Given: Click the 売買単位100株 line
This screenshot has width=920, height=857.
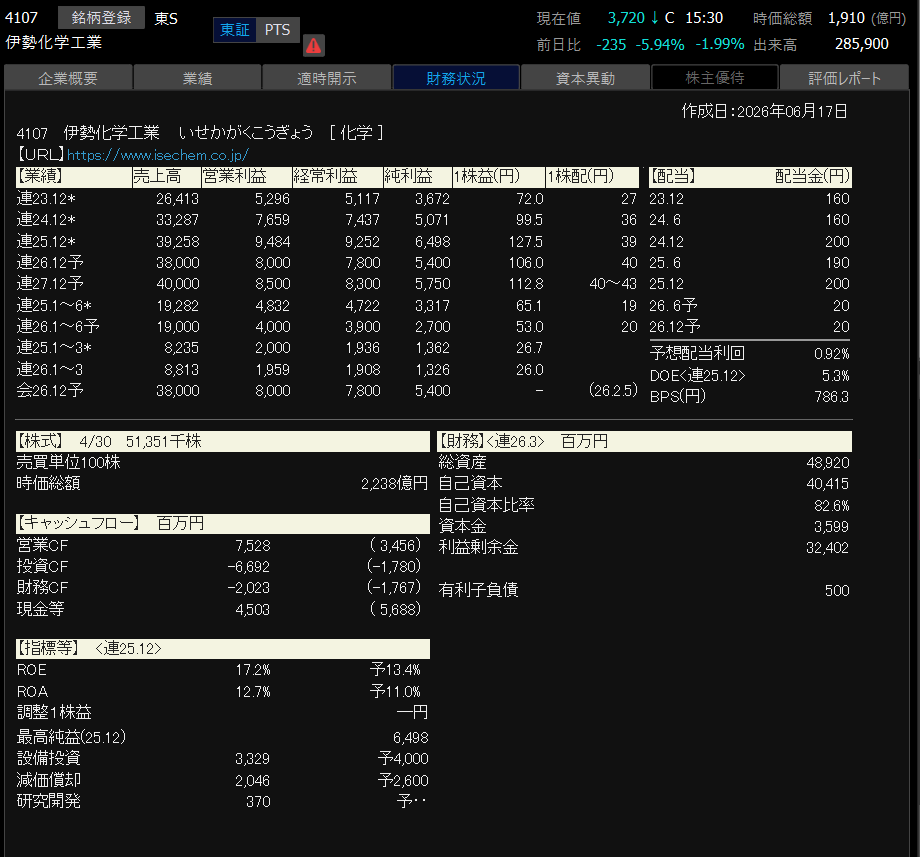Looking at the screenshot, I should click(68, 462).
